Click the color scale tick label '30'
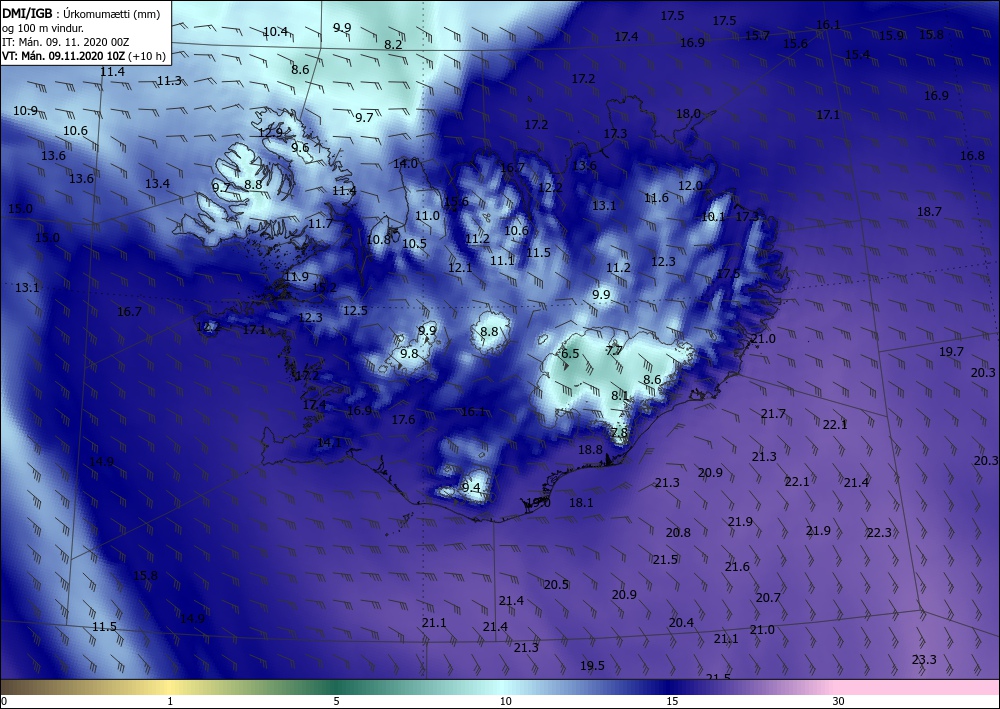Viewport: 1000px width, 709px height. coord(838,701)
